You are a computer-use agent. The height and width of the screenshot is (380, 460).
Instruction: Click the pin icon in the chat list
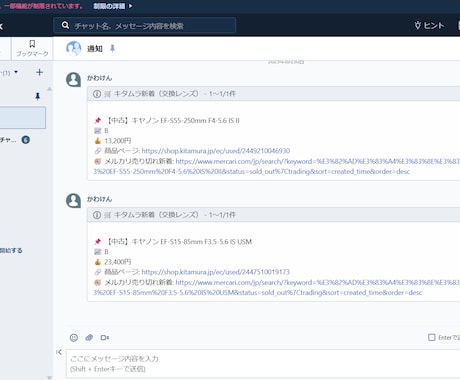tap(37, 96)
